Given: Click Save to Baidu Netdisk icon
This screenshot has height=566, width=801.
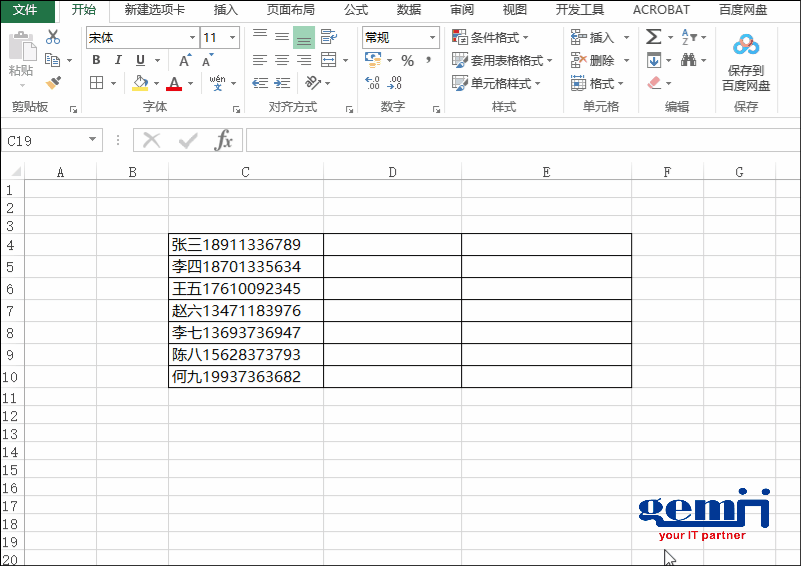Looking at the screenshot, I should [x=746, y=62].
